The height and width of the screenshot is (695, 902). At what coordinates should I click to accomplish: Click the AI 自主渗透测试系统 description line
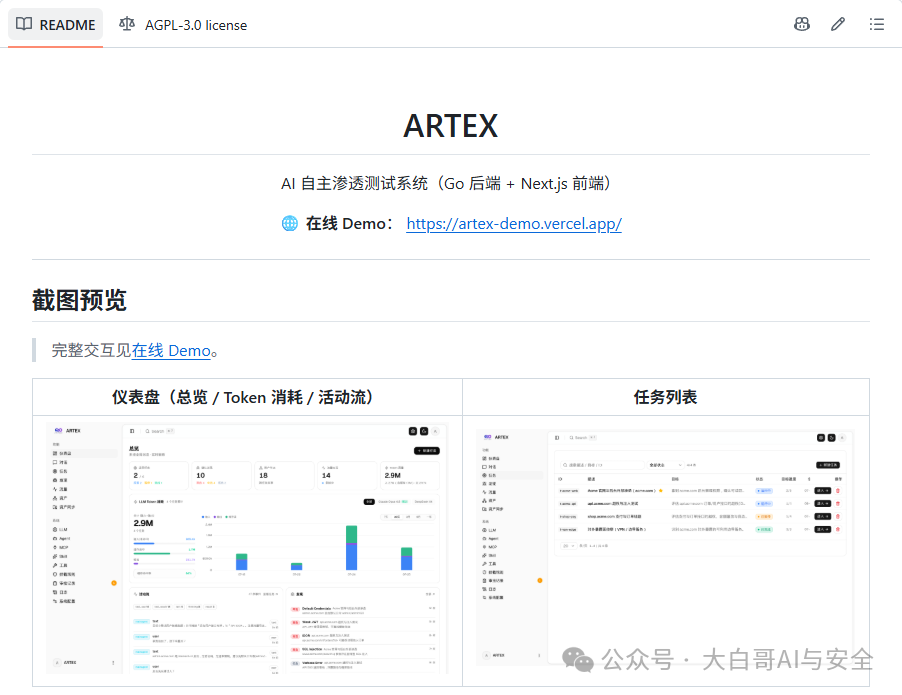(x=445, y=184)
